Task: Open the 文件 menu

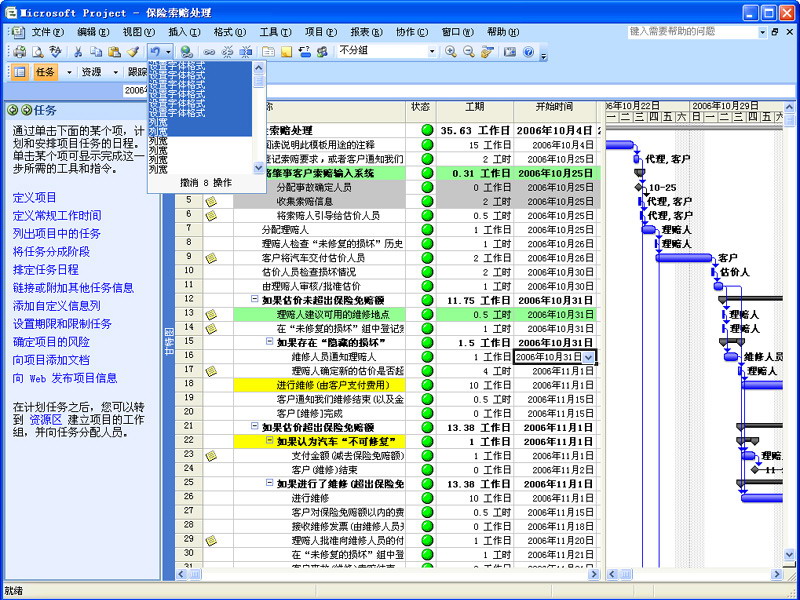Action: (47, 32)
